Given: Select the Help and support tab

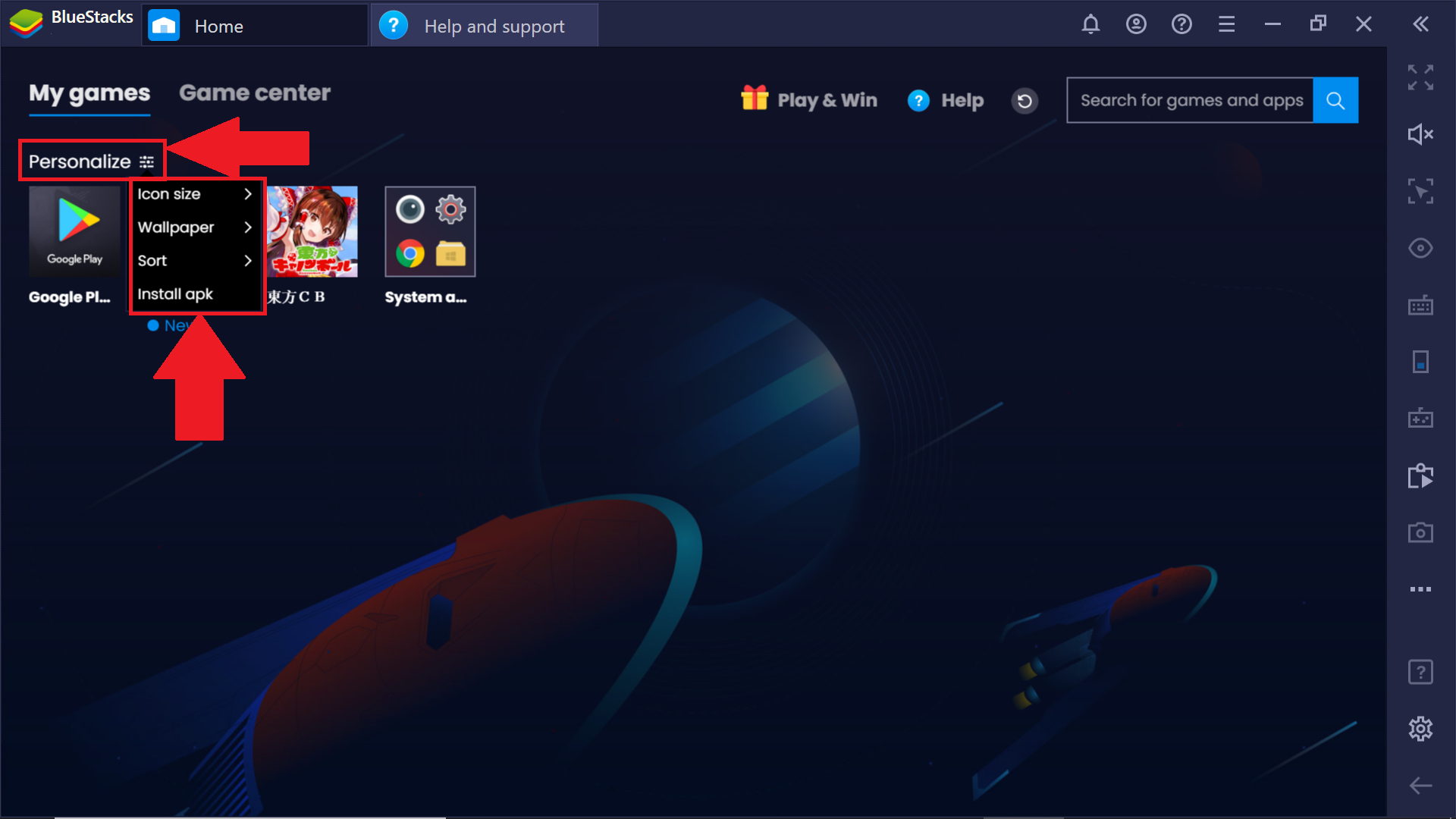Looking at the screenshot, I should click(485, 26).
